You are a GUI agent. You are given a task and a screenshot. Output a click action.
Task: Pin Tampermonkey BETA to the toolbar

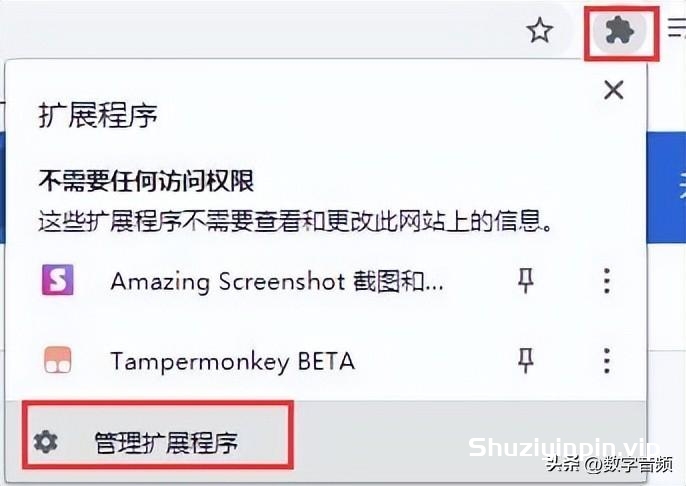click(525, 361)
